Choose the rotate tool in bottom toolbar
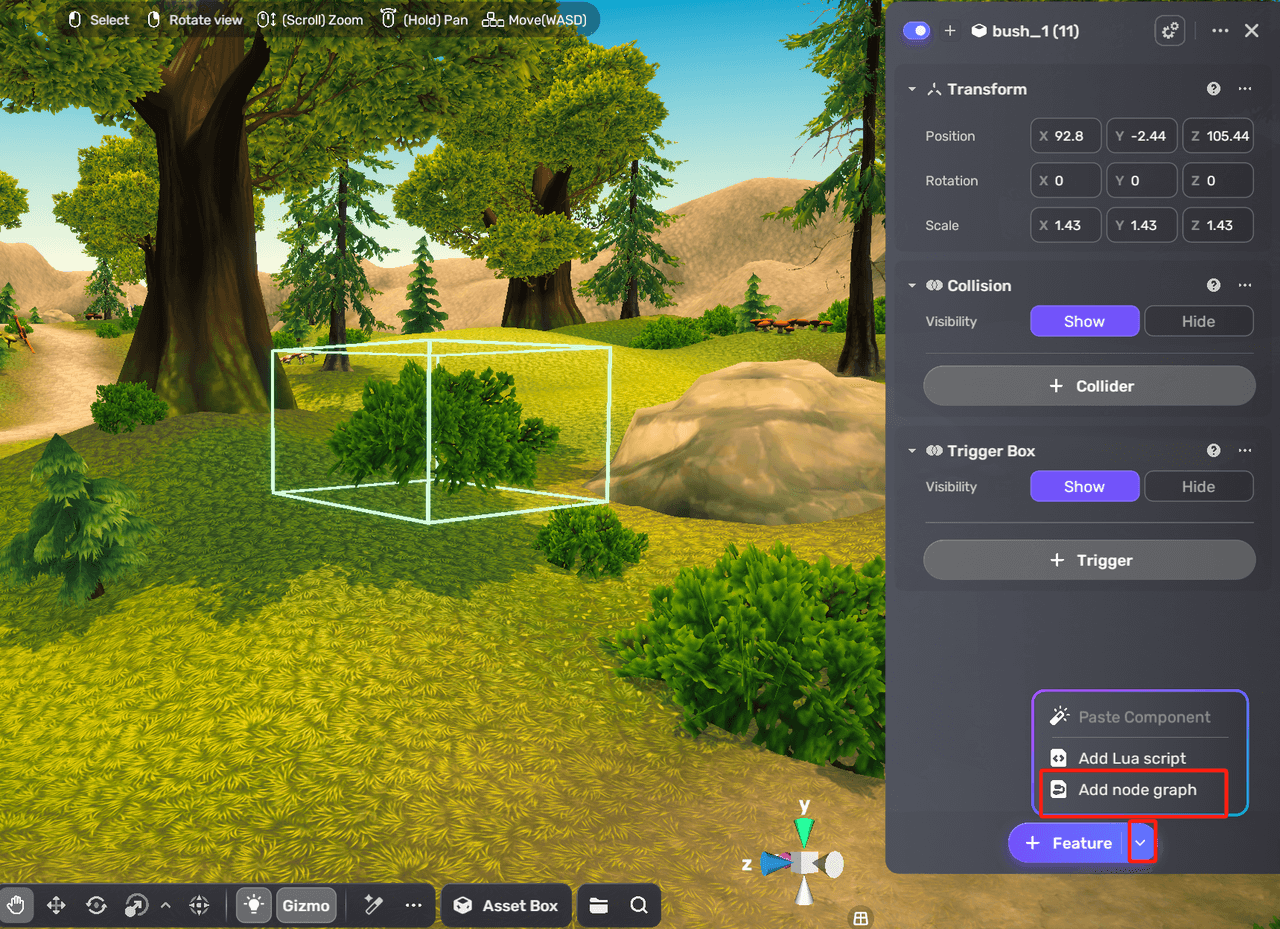The image size is (1280, 929). [96, 905]
